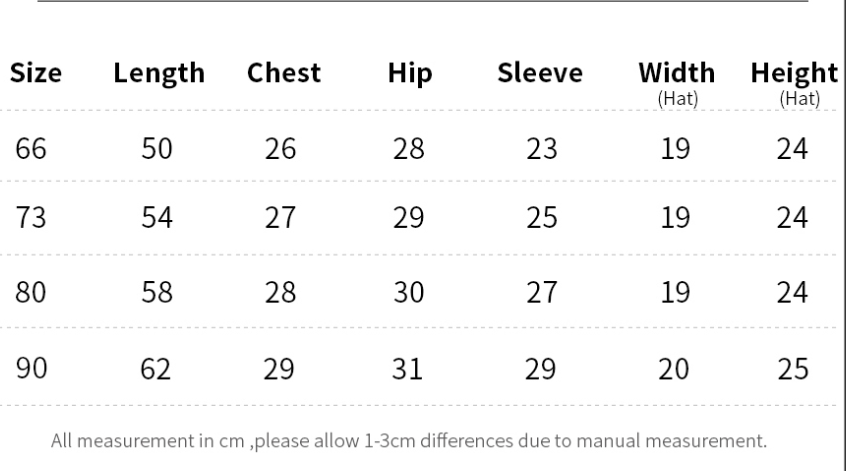Image resolution: width=848 pixels, height=471 pixels.
Task: Click the Length value 50 for size 66
Action: point(158,151)
